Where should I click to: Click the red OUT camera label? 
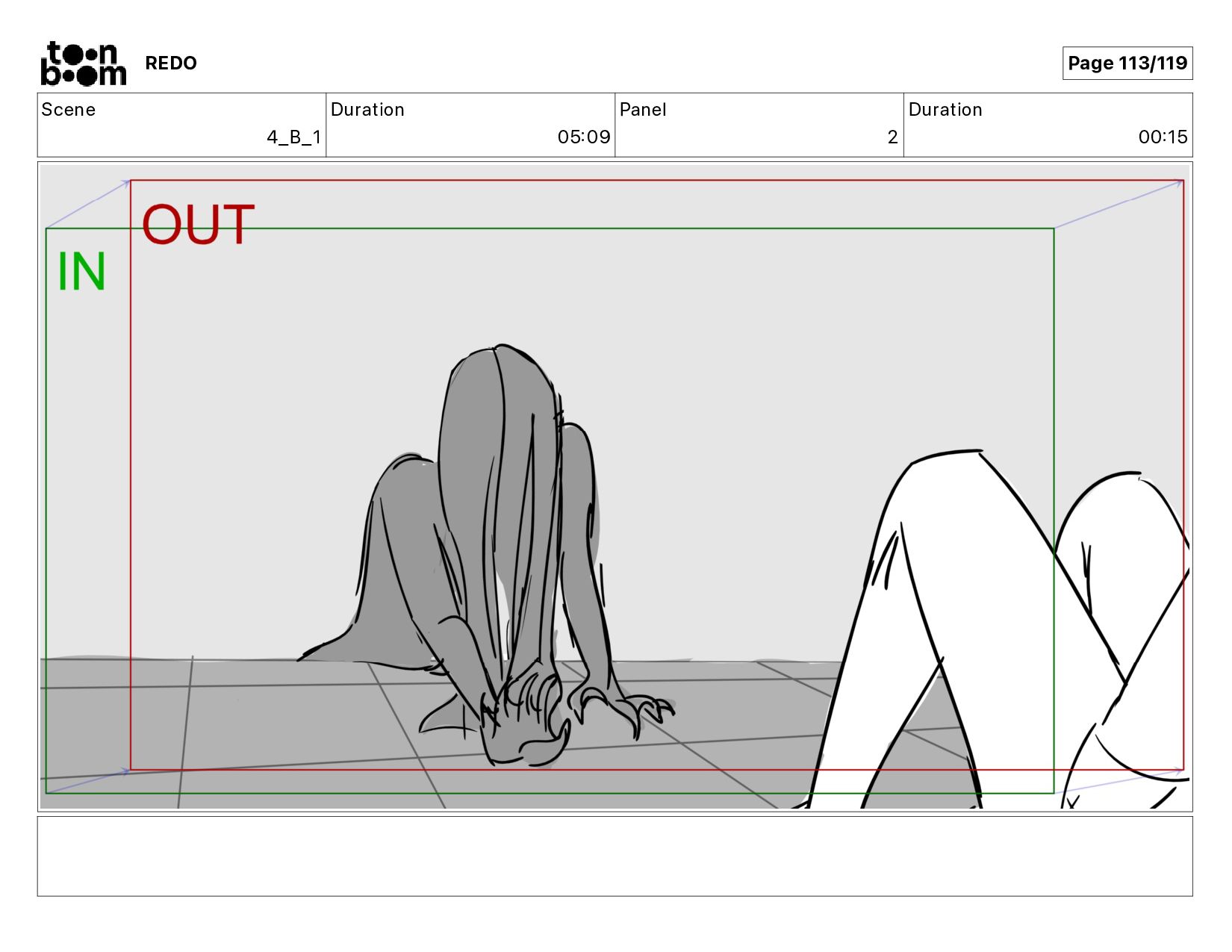click(x=199, y=225)
